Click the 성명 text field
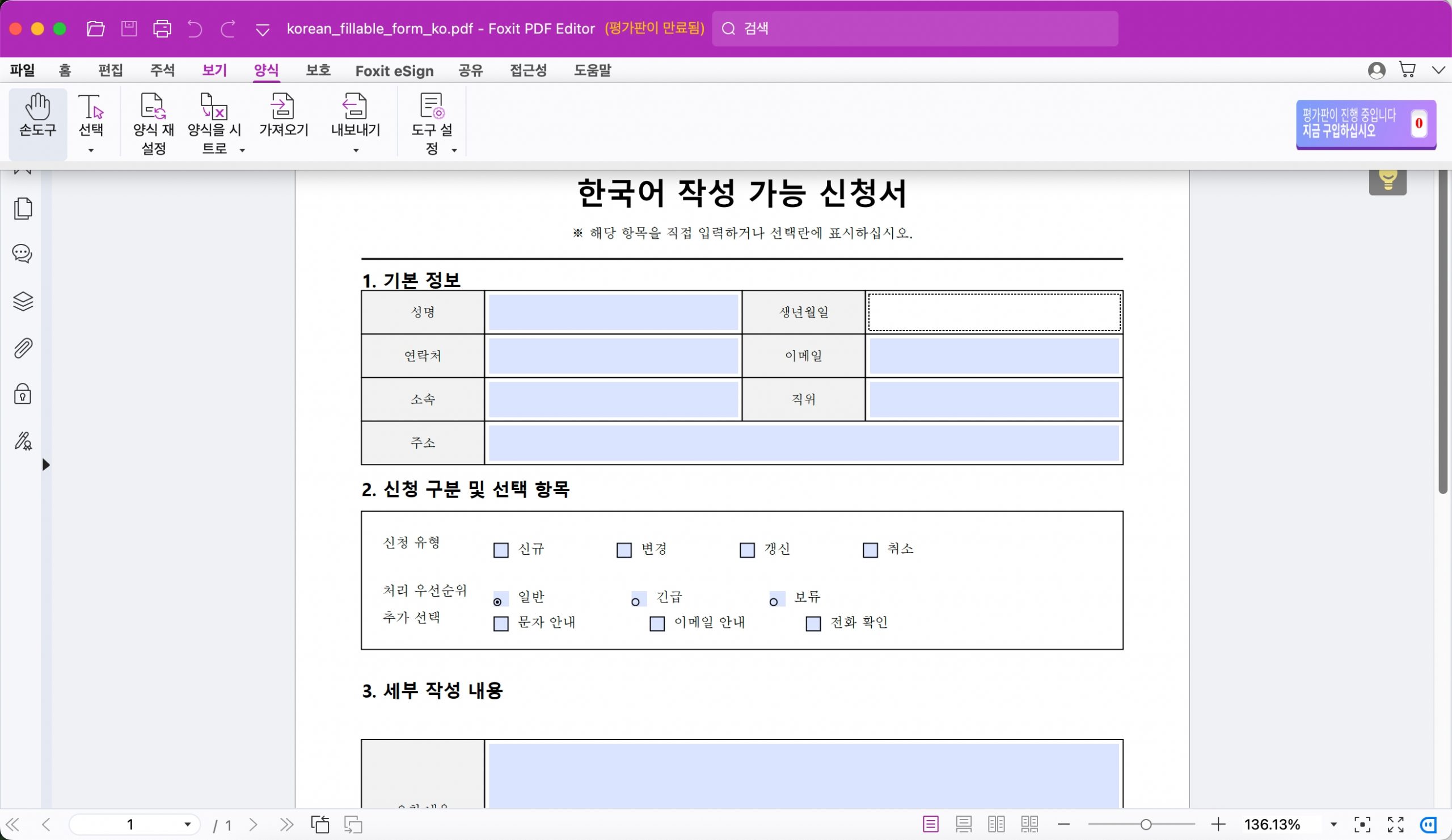1452x840 pixels. [613, 313]
